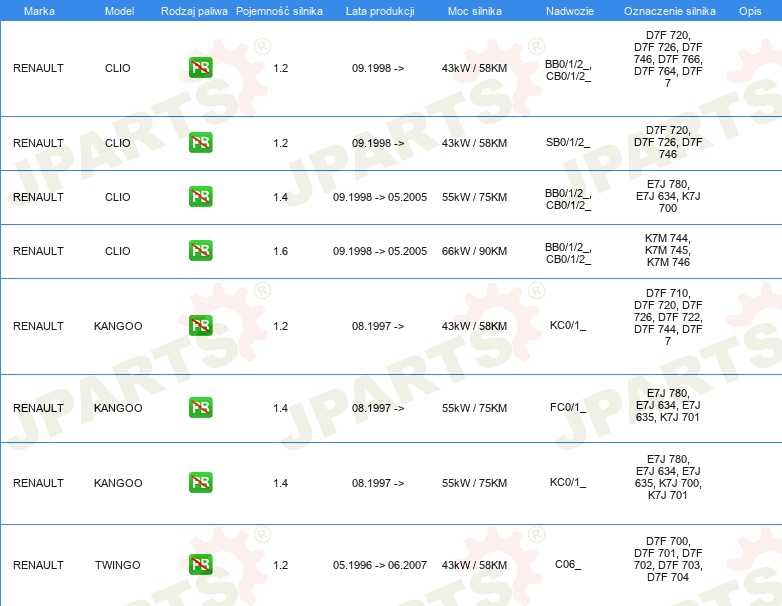Click the SB0/1/2_ body code cell
The width and height of the screenshot is (782, 606).
[x=568, y=143]
